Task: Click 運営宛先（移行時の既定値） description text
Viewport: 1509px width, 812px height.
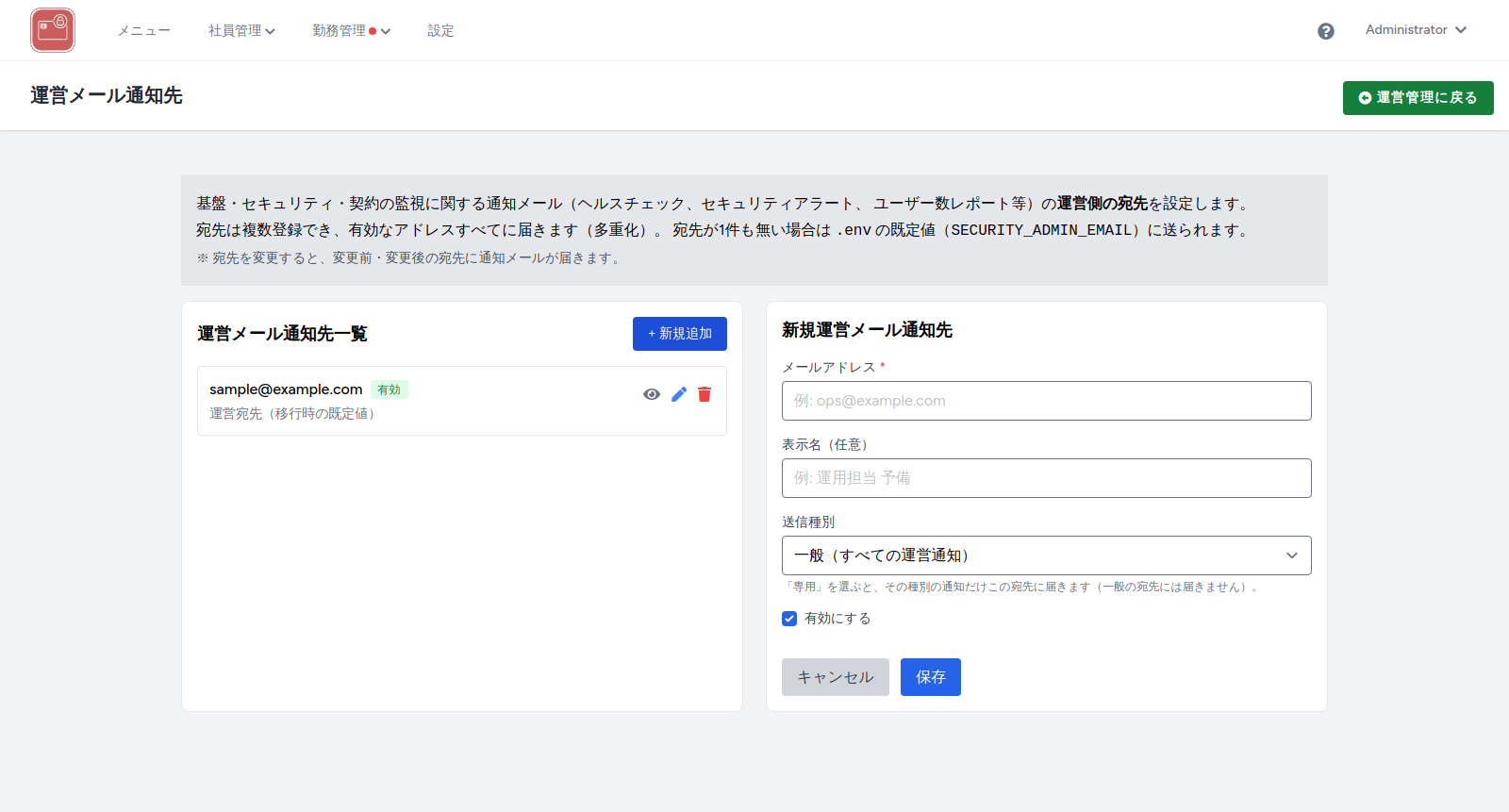Action: tap(294, 414)
